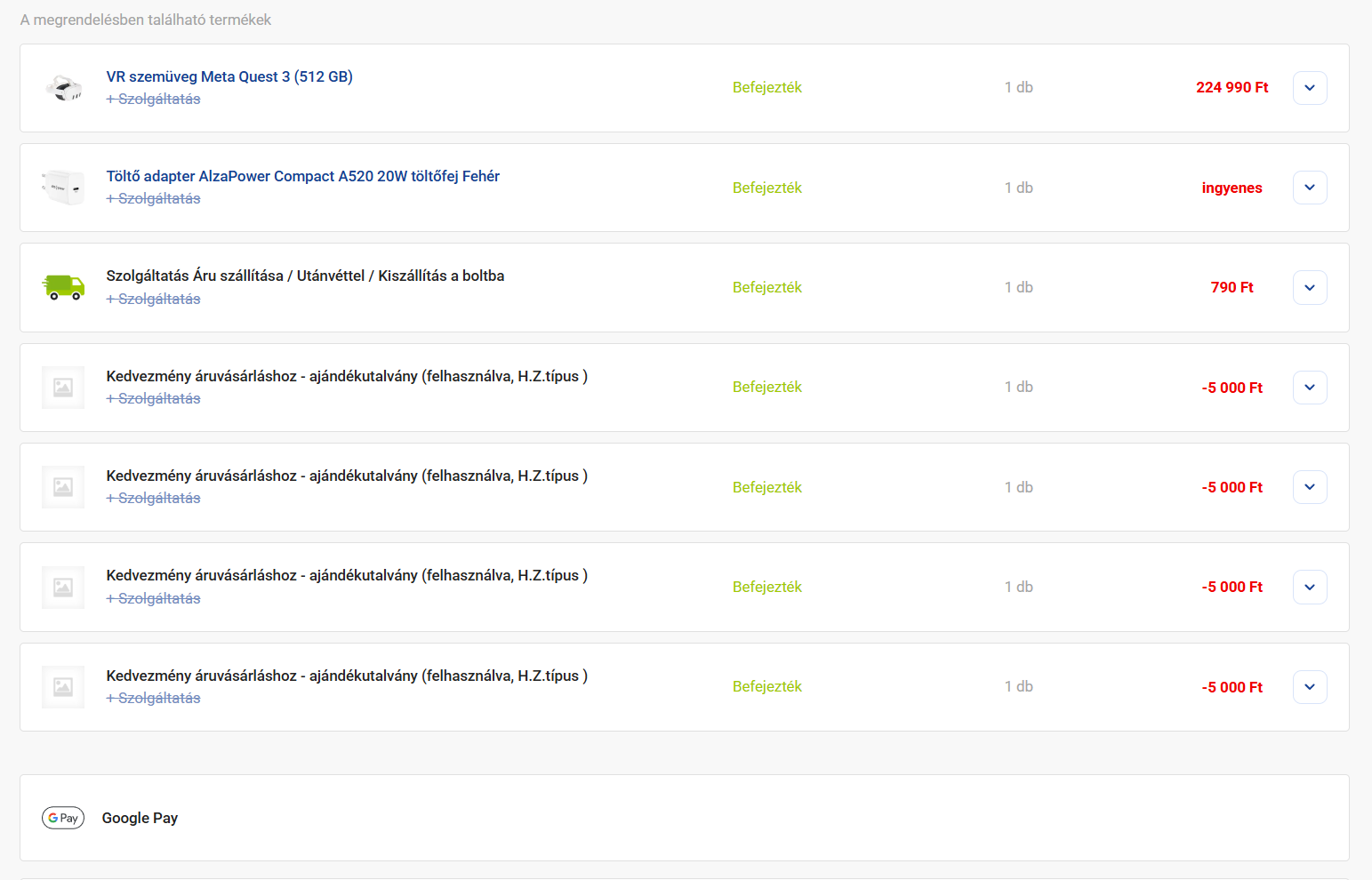Expand the Áru szállítása delivery service row
This screenshot has width=1372, height=880.
(1310, 287)
